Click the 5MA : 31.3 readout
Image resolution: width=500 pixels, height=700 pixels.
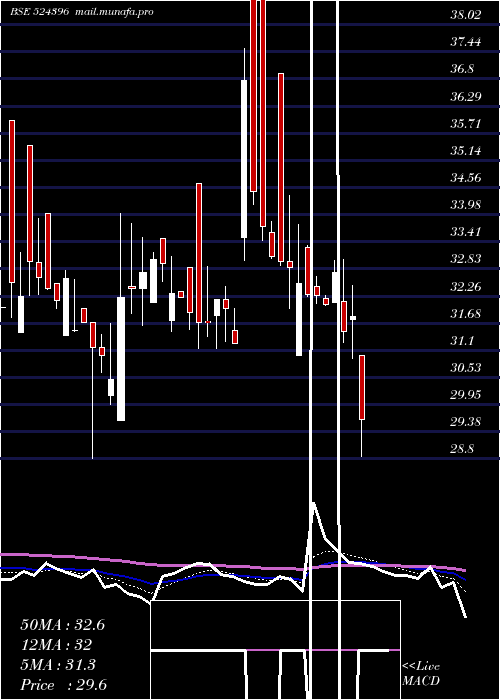pos(58,665)
